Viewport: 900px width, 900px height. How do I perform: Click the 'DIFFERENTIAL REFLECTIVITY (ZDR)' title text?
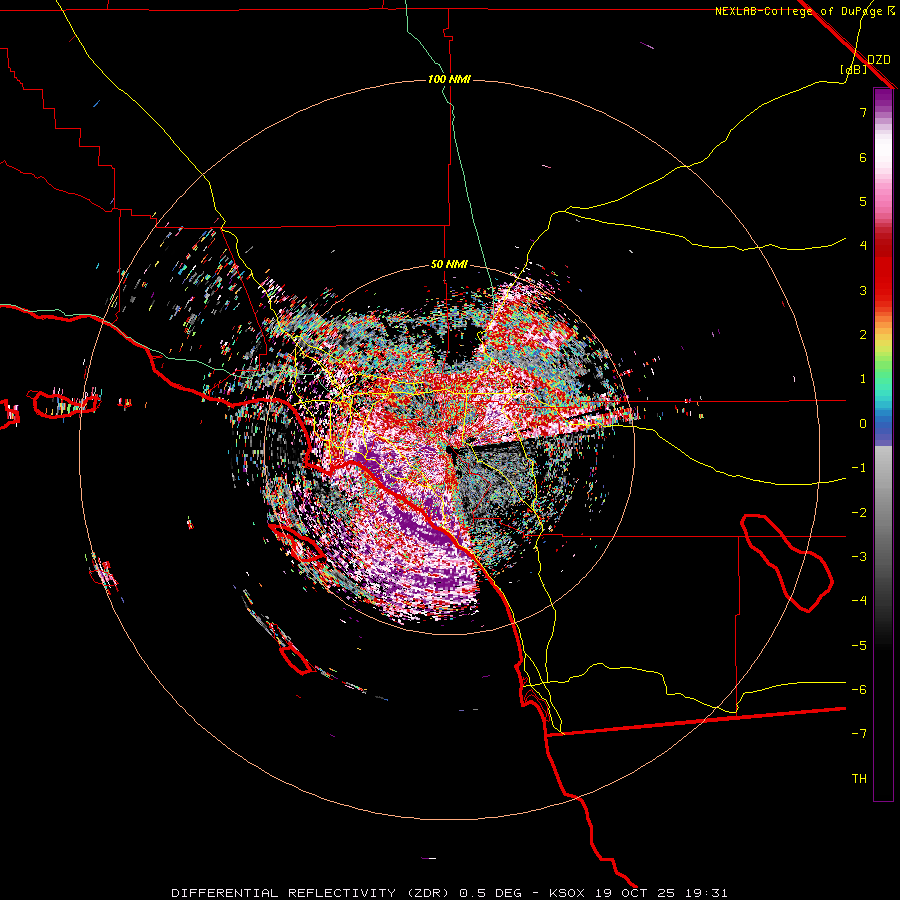coord(312,893)
